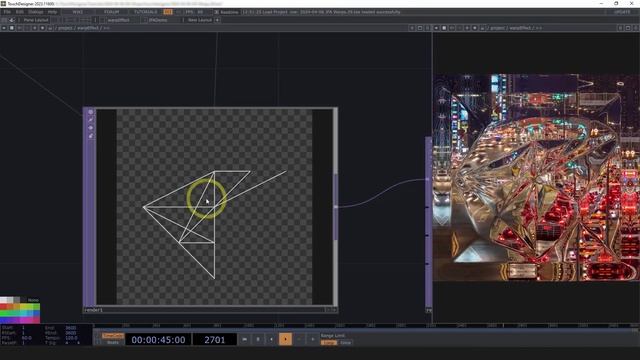Select the Beats display mode
This screenshot has height=360, width=640.
pos(113,342)
